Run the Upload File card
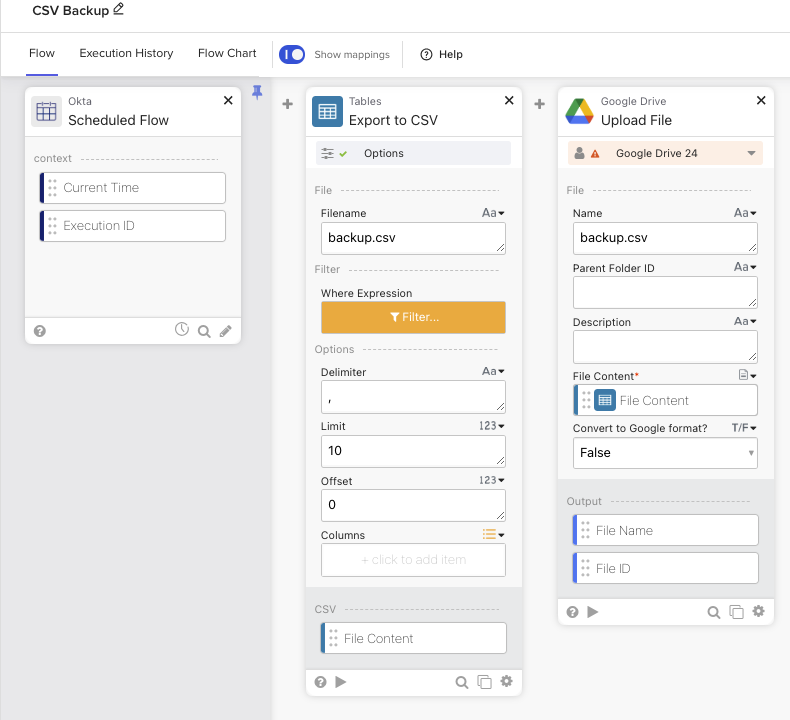Viewport: 790px width, 720px height. tap(593, 612)
